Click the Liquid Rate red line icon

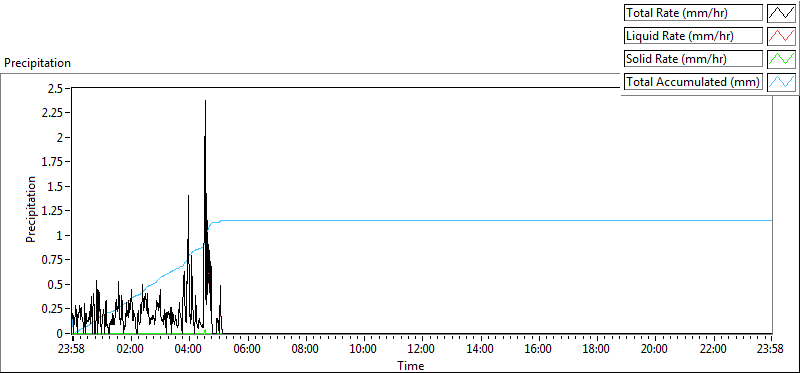[x=782, y=36]
